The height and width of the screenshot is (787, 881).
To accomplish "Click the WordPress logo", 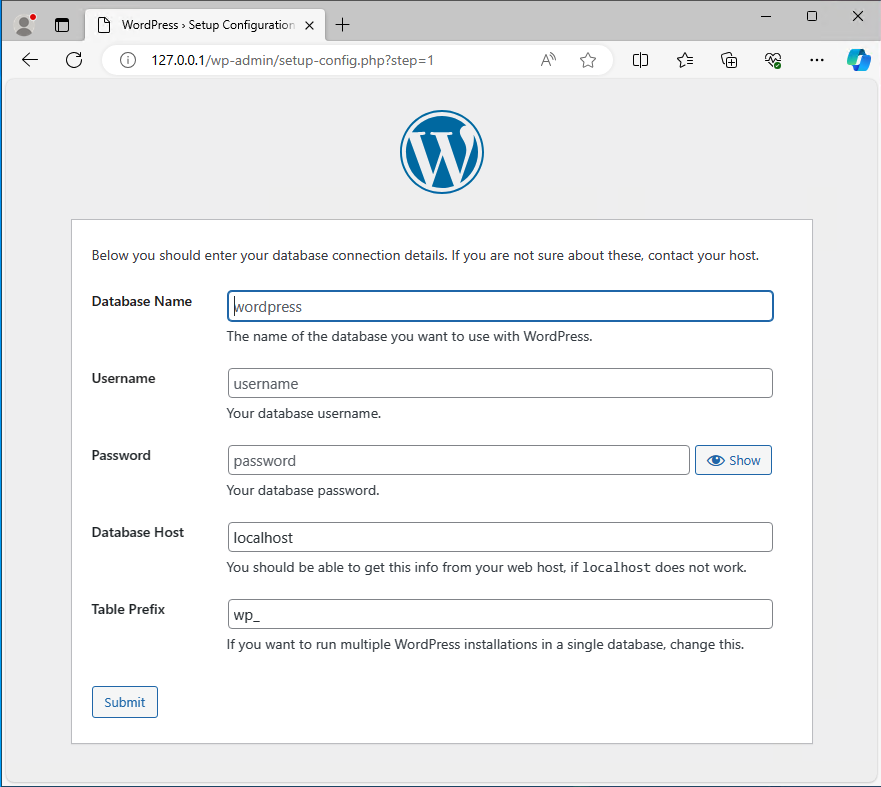I will (x=441, y=152).
